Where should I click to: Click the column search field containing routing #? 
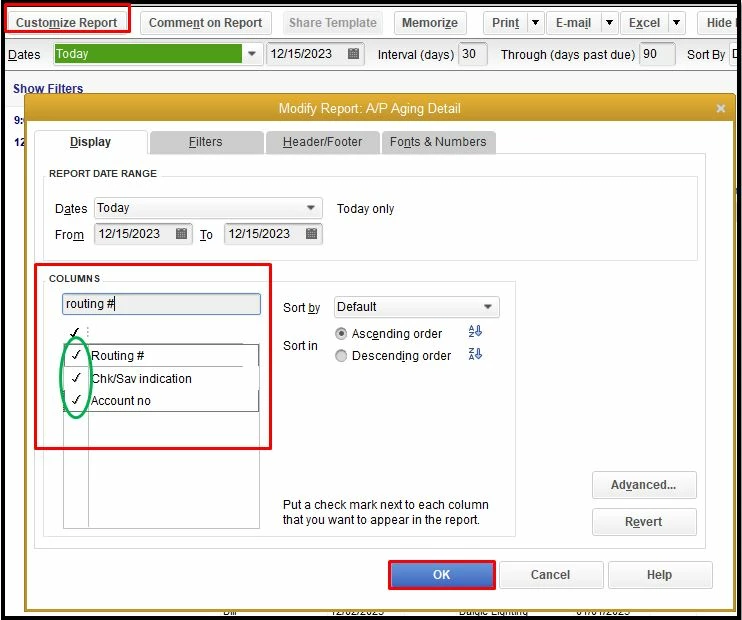[161, 304]
